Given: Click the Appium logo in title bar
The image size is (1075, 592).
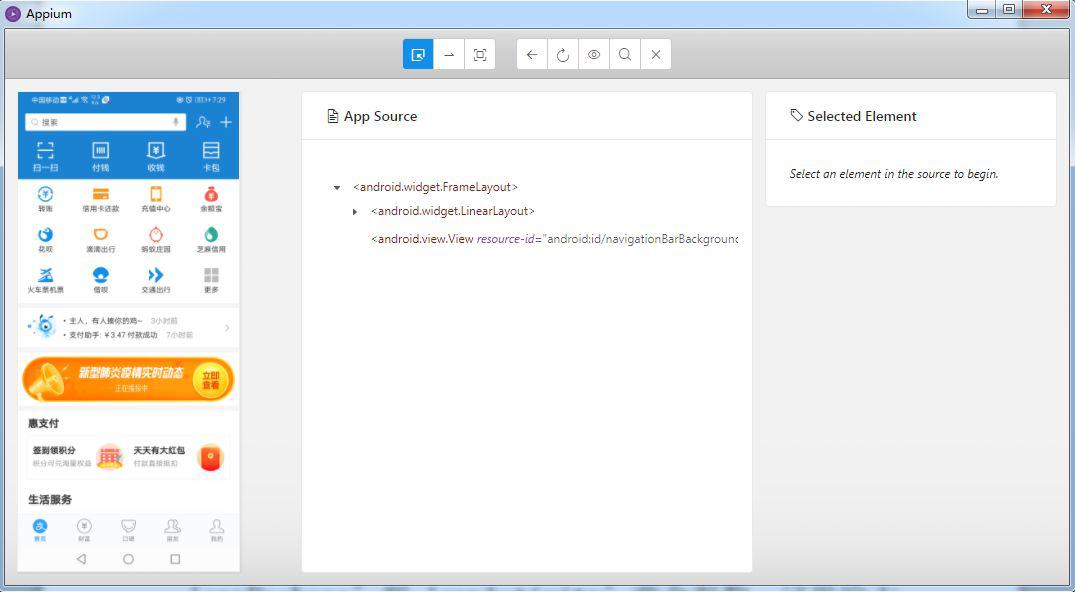Looking at the screenshot, I should click(12, 13).
